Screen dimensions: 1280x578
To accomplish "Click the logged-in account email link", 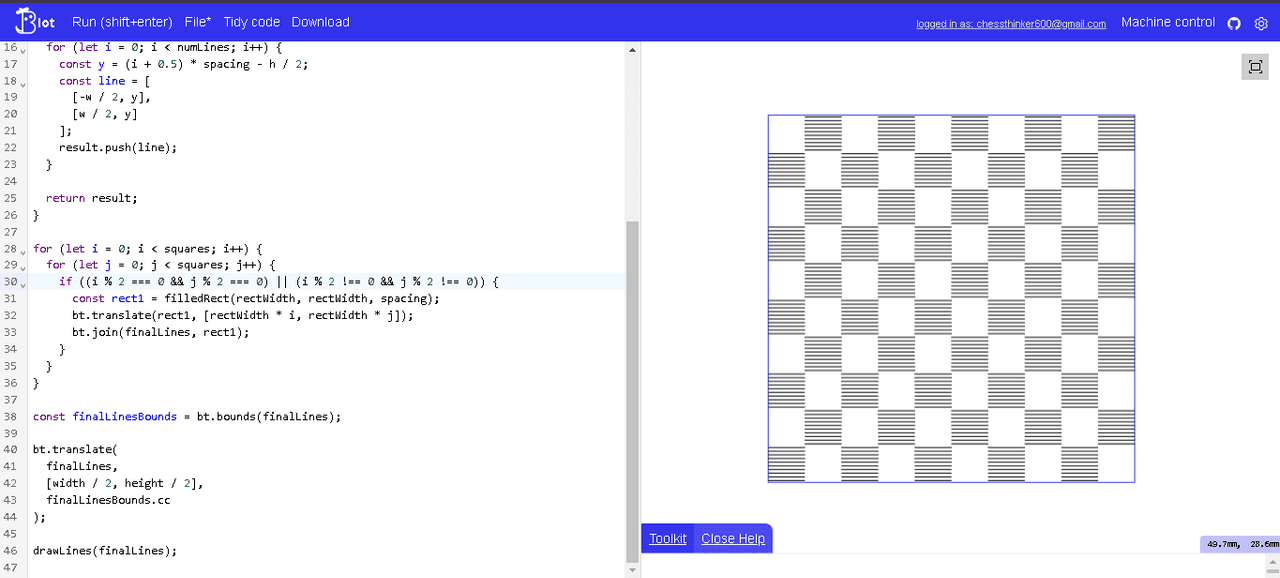I will point(1010,24).
